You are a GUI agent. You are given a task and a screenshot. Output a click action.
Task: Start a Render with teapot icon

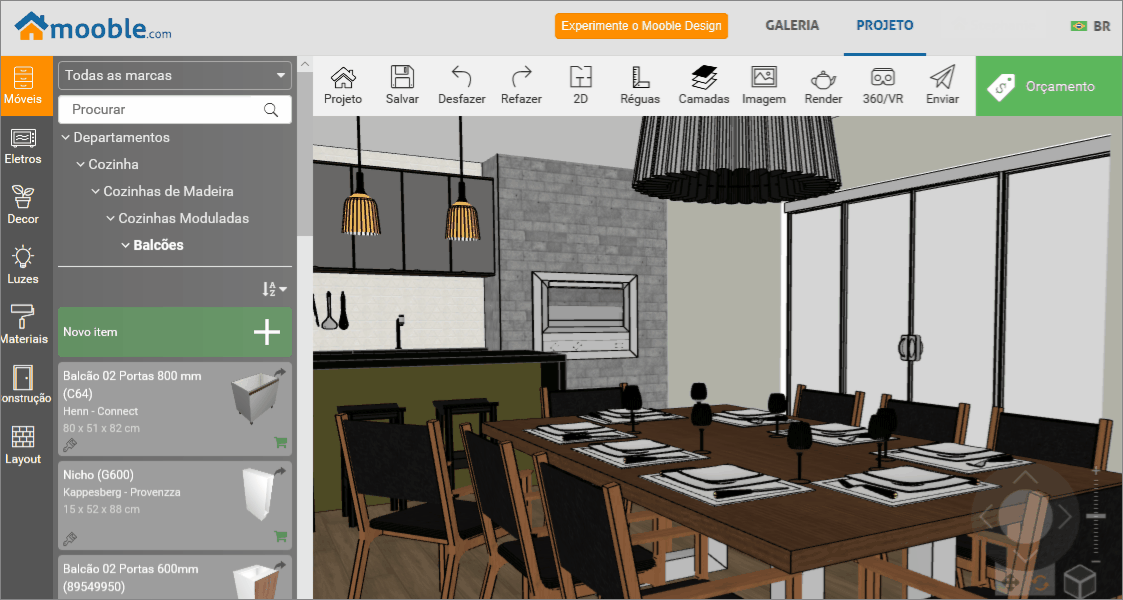click(x=824, y=86)
